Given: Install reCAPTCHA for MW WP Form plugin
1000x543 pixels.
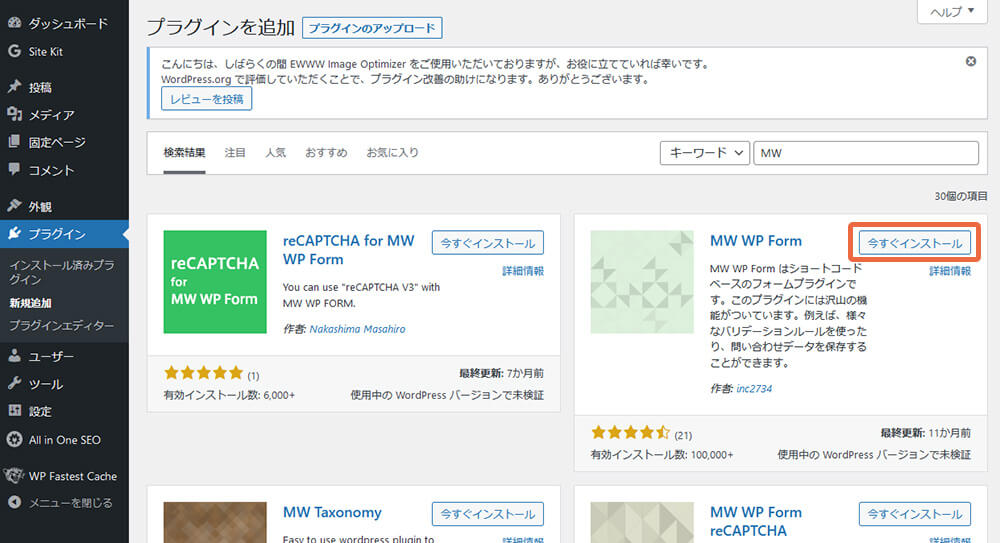Looking at the screenshot, I should (488, 243).
